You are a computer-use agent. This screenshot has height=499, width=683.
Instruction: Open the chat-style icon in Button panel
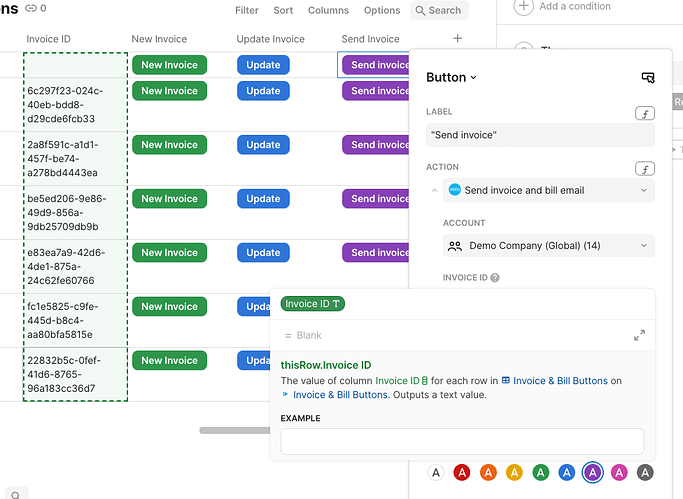648,78
